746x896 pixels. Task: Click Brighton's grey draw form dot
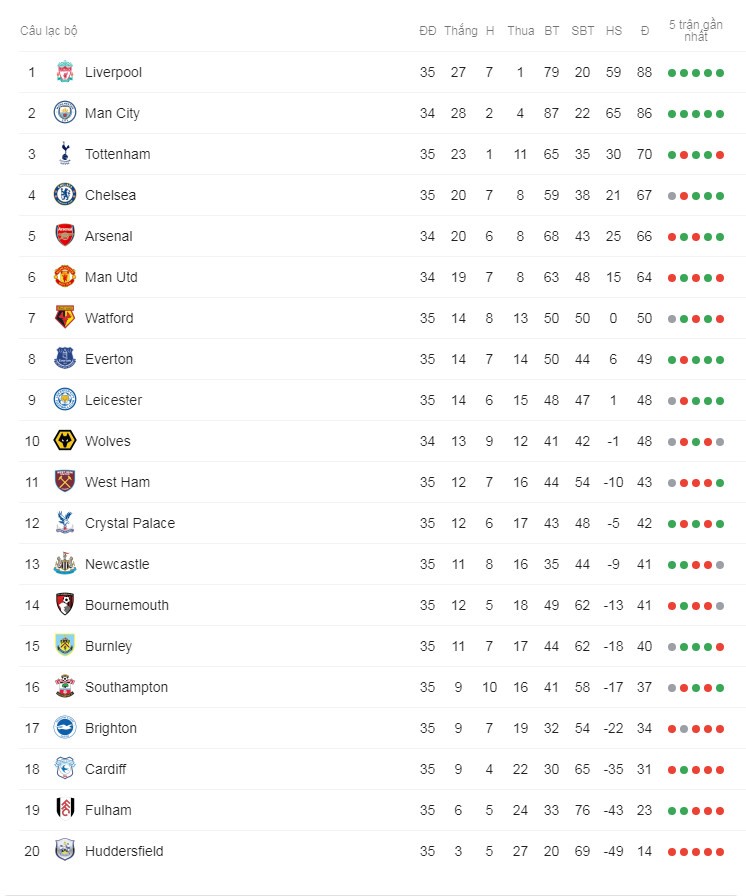[684, 729]
